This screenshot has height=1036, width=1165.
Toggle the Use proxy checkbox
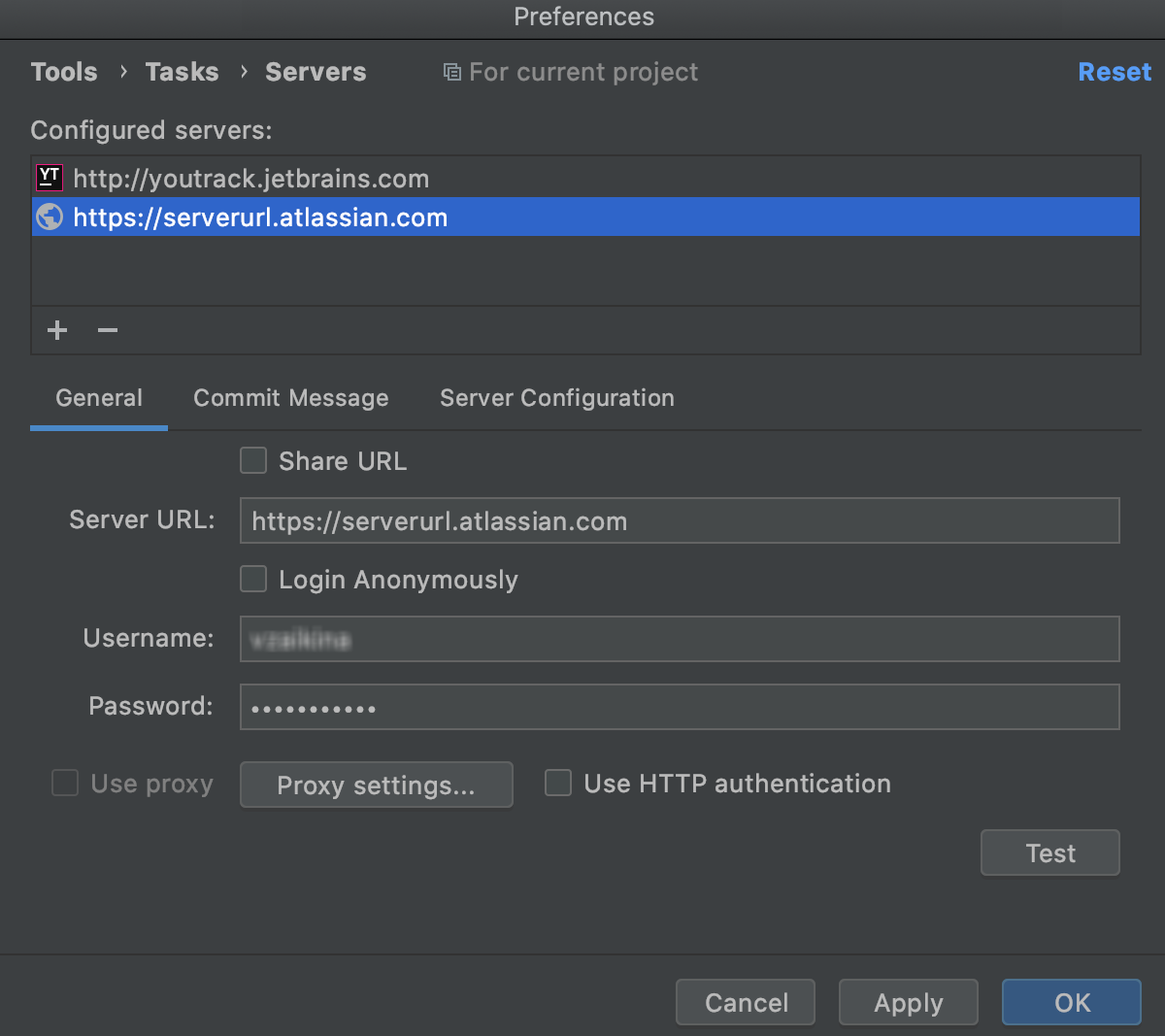tap(65, 783)
